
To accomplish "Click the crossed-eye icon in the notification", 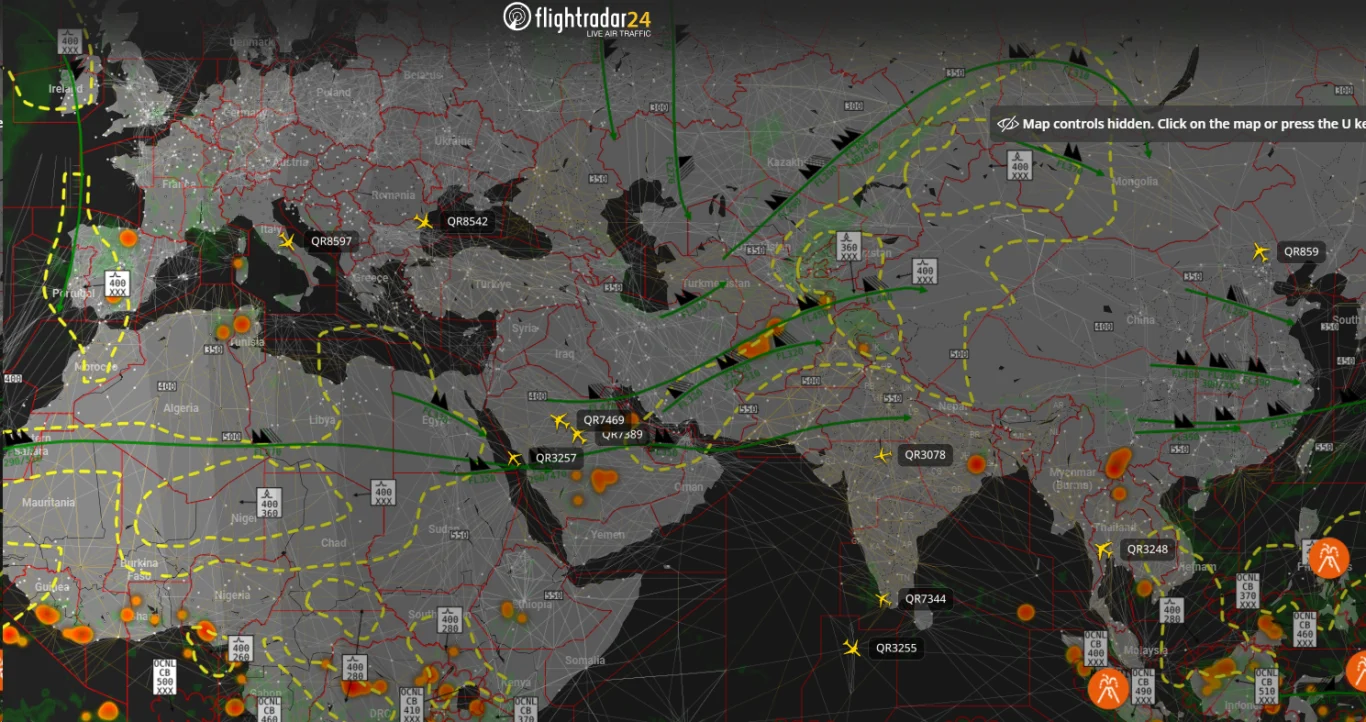I will (1007, 124).
